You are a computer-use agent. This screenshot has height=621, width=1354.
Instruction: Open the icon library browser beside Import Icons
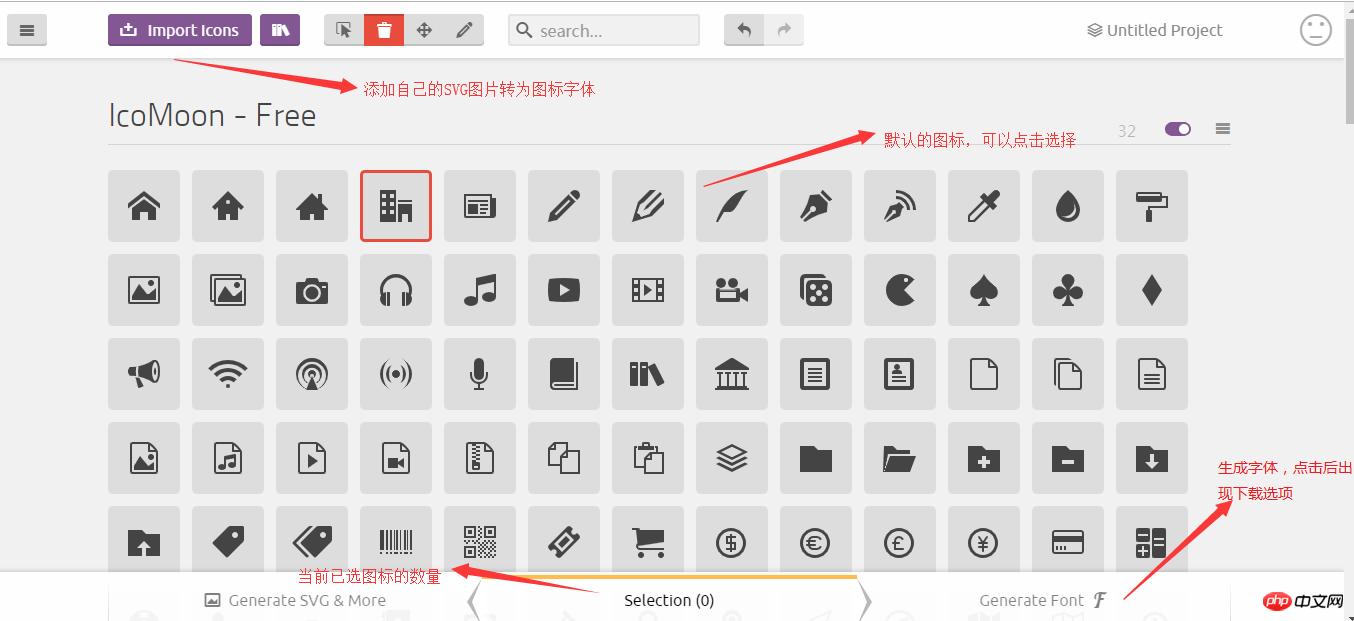click(x=280, y=30)
